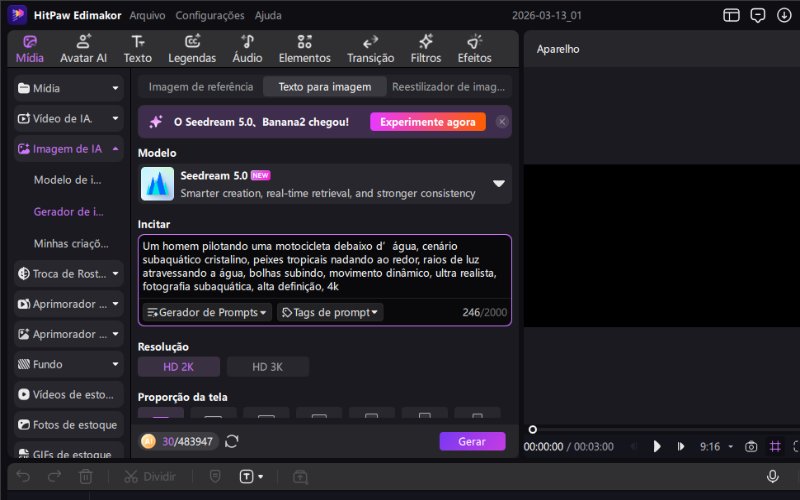This screenshot has height=500, width=800.
Task: Select HD 3K resolution
Action: tap(267, 367)
